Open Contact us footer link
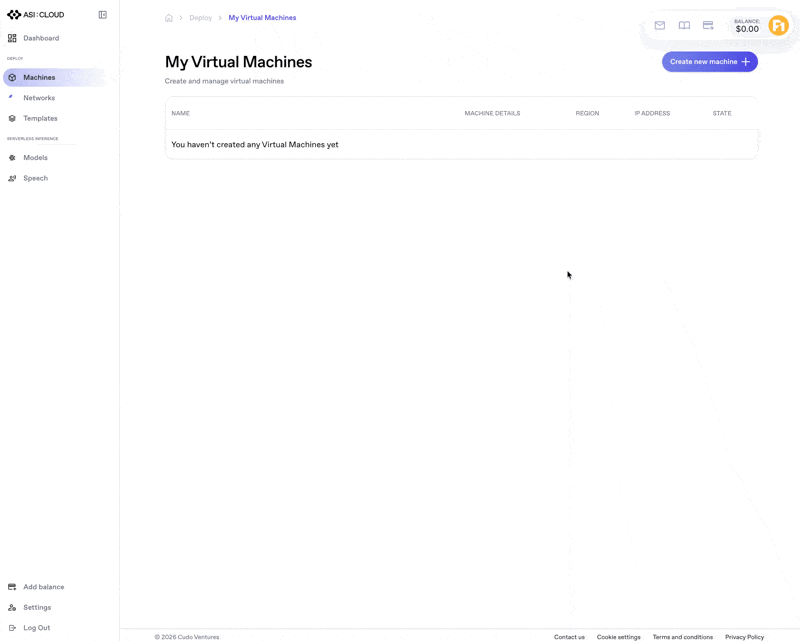The image size is (800, 641). point(569,637)
